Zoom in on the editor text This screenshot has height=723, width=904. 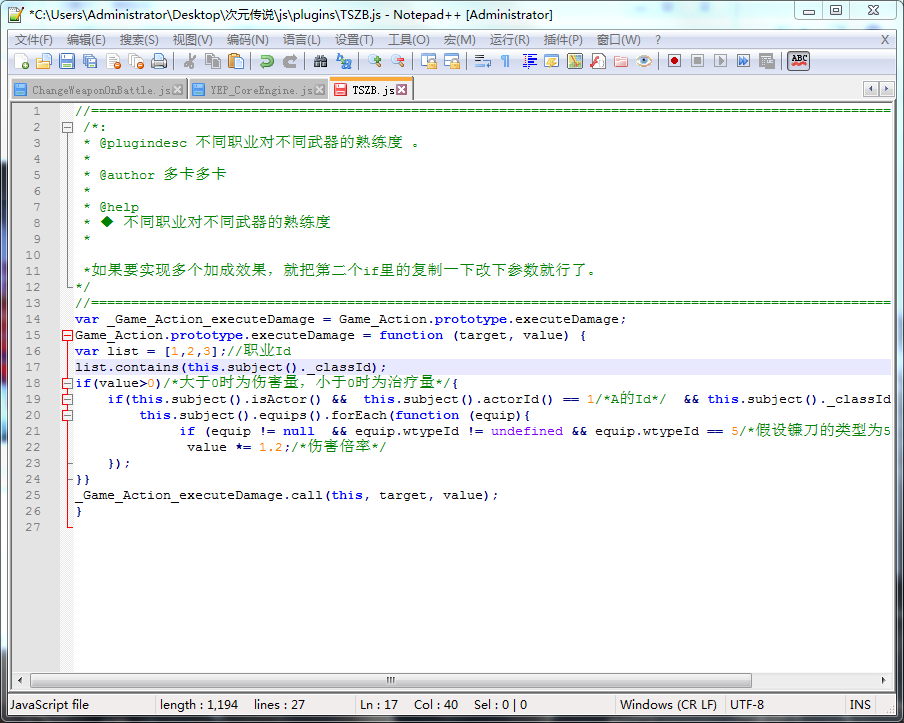375,61
